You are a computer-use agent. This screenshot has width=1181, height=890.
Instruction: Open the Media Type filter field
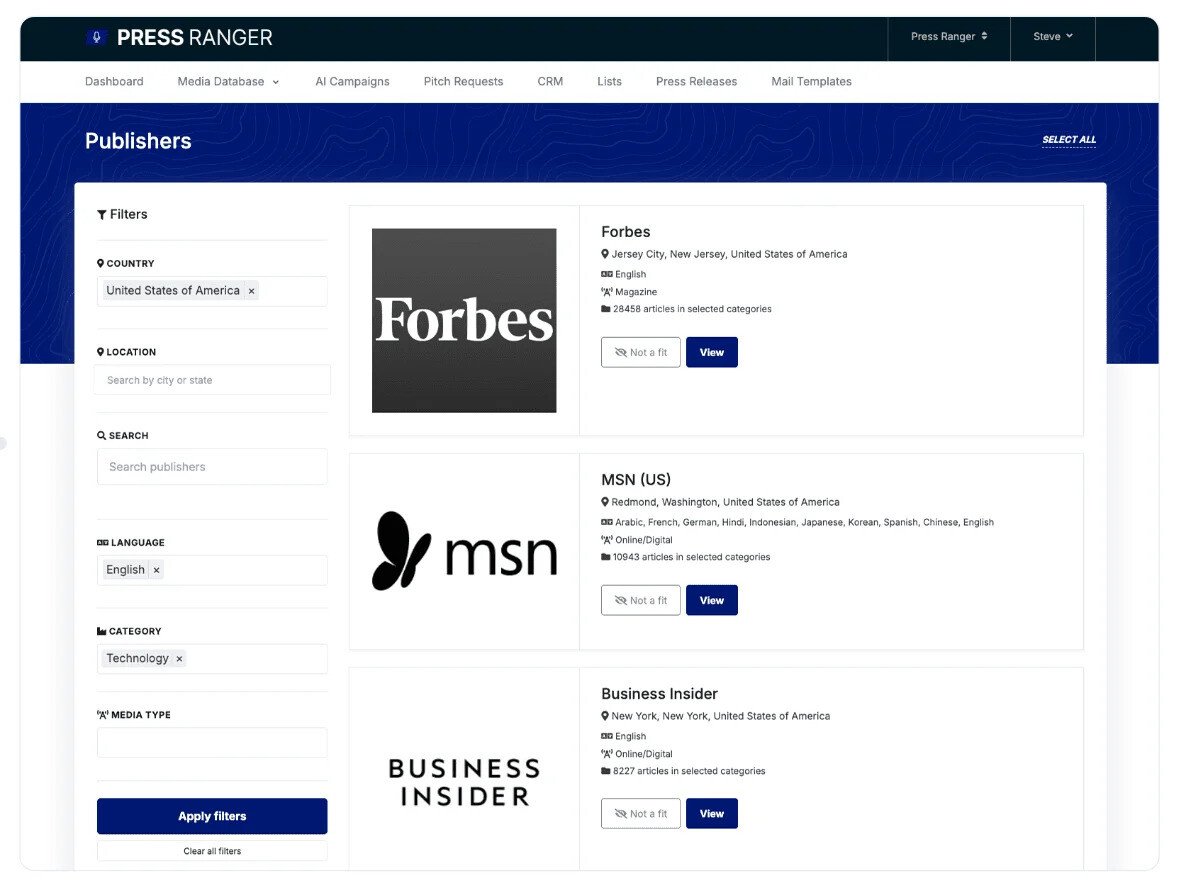pyautogui.click(x=212, y=743)
